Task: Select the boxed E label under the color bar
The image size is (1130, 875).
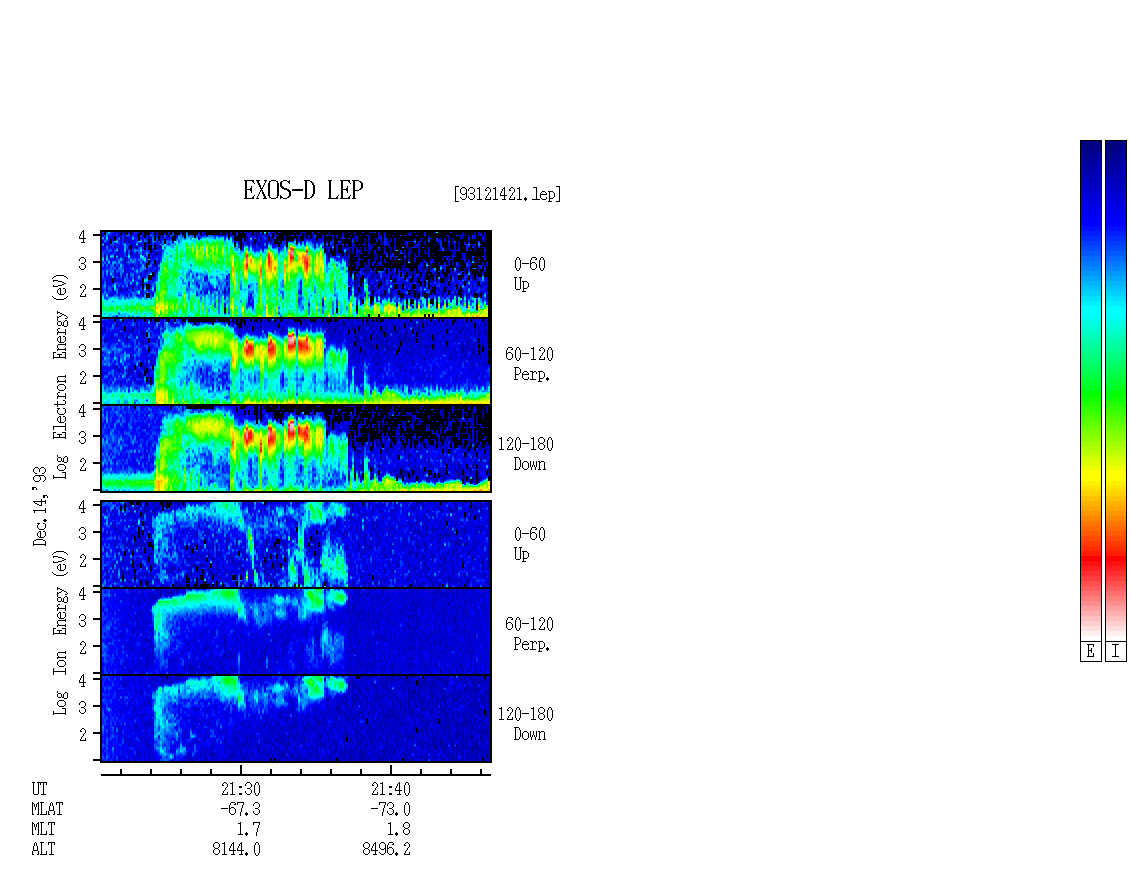Action: (1090, 652)
